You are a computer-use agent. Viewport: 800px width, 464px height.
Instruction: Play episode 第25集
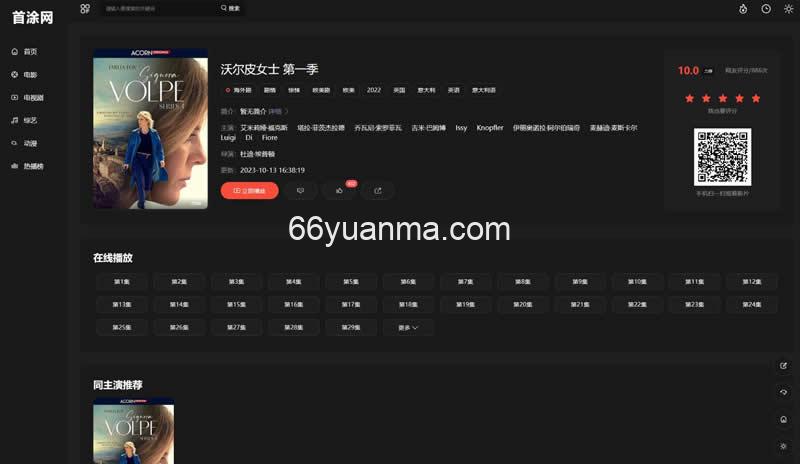121,327
